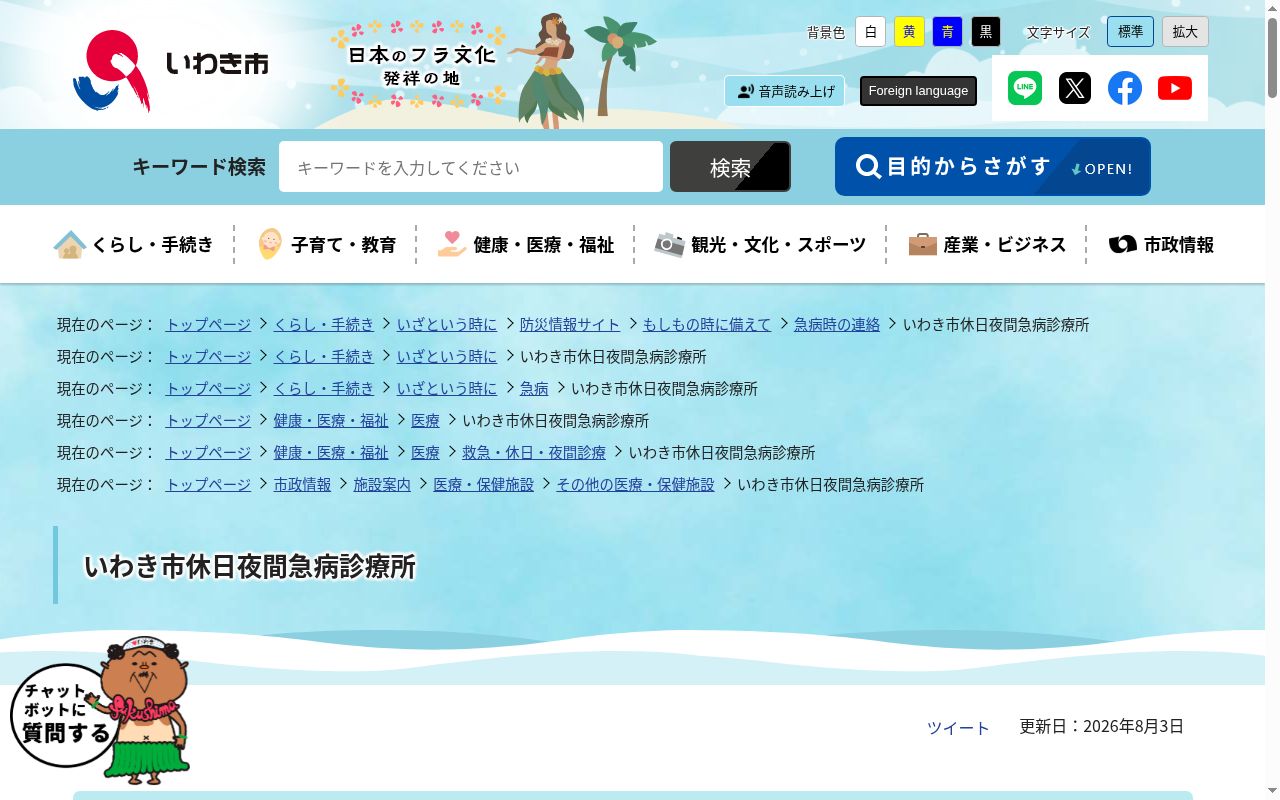Follow the もしもの時に備えて breadcrumb link
1280x800 pixels.
(x=707, y=324)
